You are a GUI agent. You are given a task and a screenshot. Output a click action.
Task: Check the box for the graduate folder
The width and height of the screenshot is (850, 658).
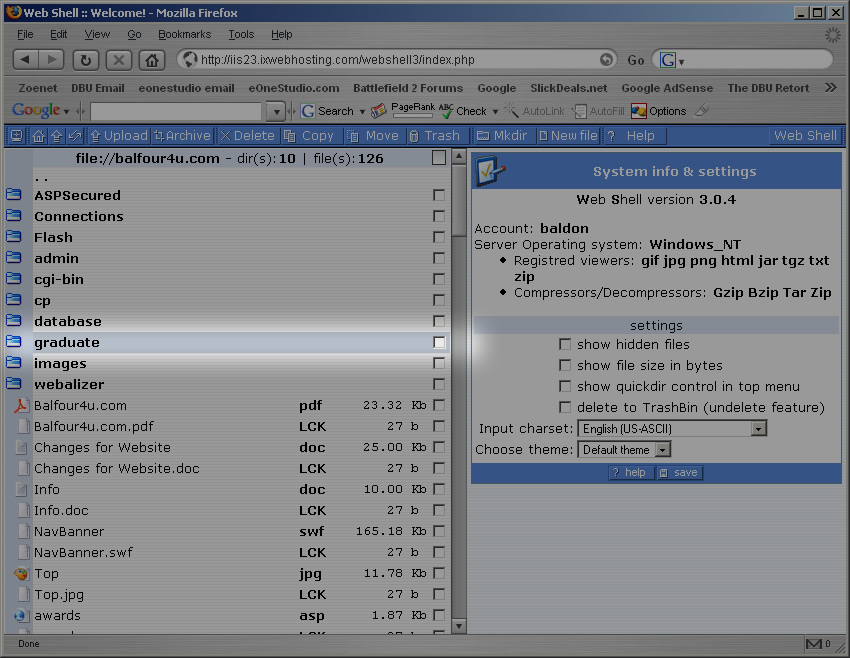(x=439, y=342)
